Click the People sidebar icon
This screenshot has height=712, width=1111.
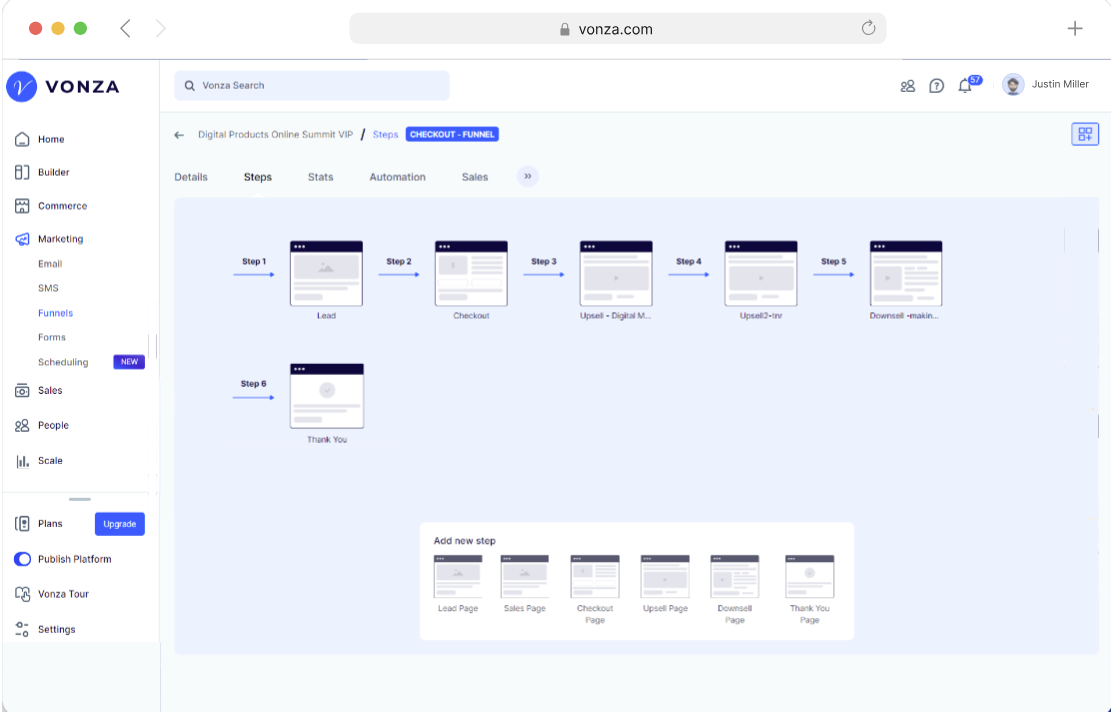[22, 425]
